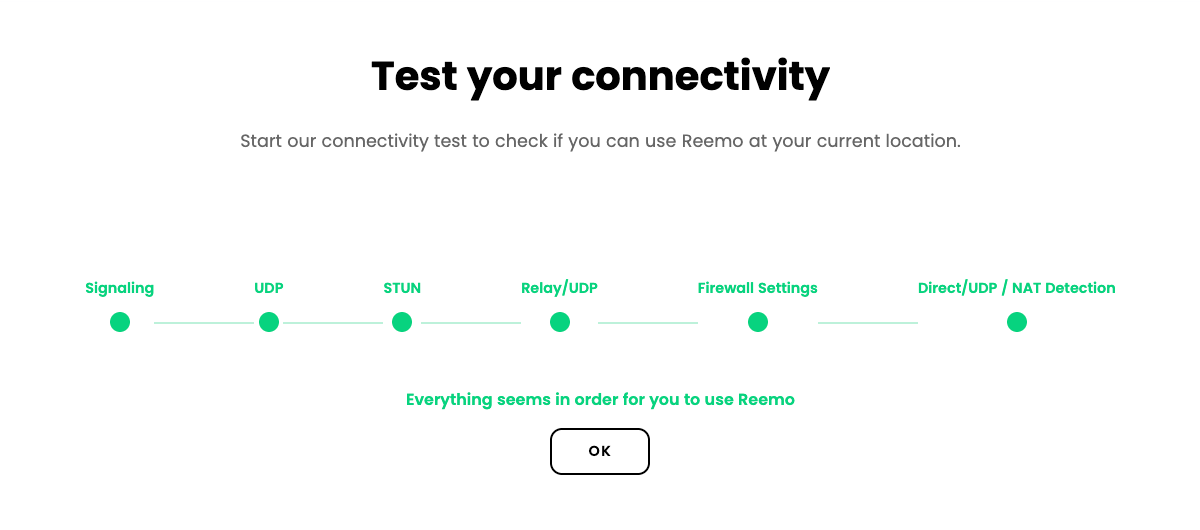
Task: Select the Firewall Settings status dot
Action: [758, 322]
